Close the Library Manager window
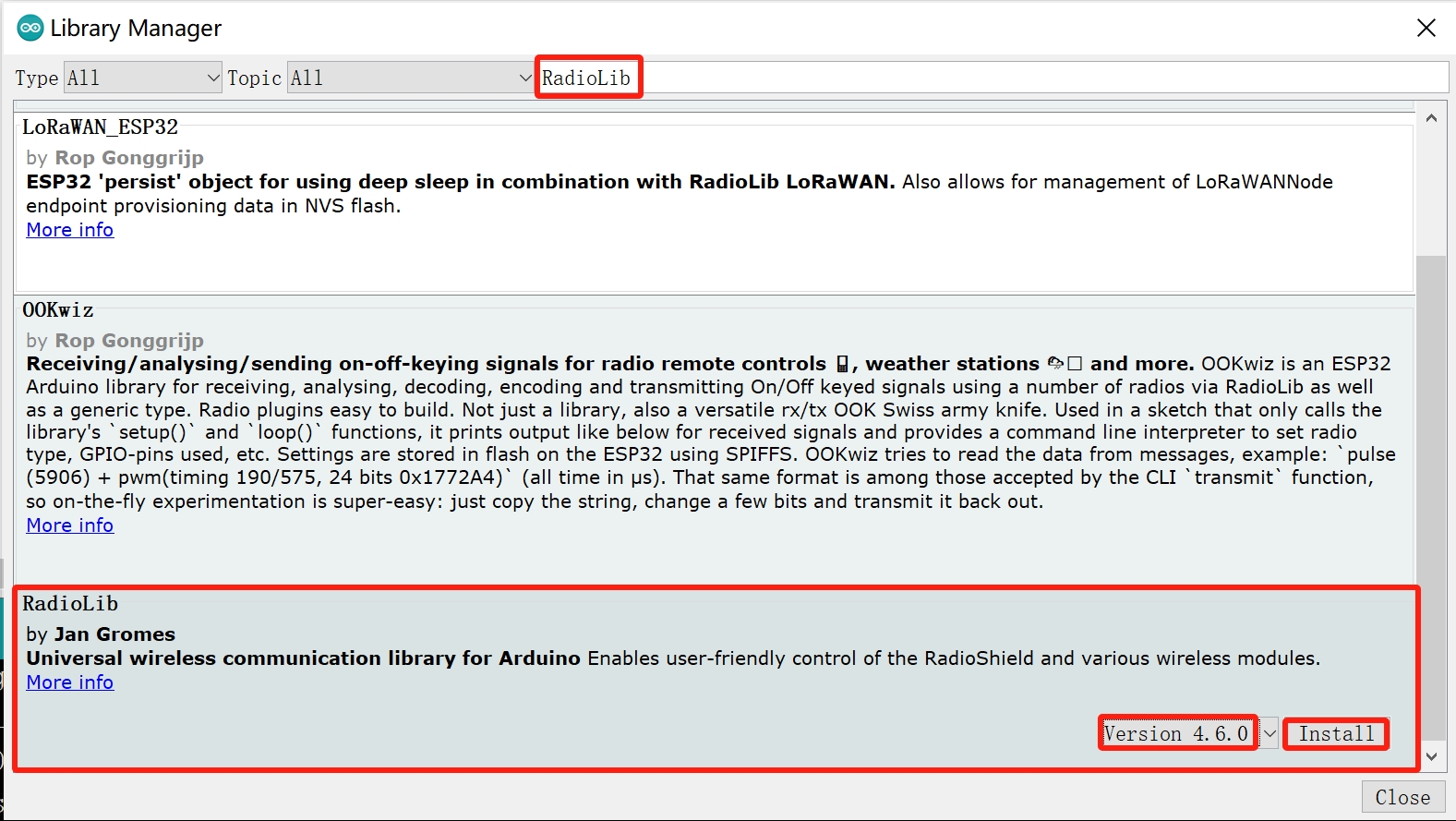The image size is (1456, 821). [1426, 28]
